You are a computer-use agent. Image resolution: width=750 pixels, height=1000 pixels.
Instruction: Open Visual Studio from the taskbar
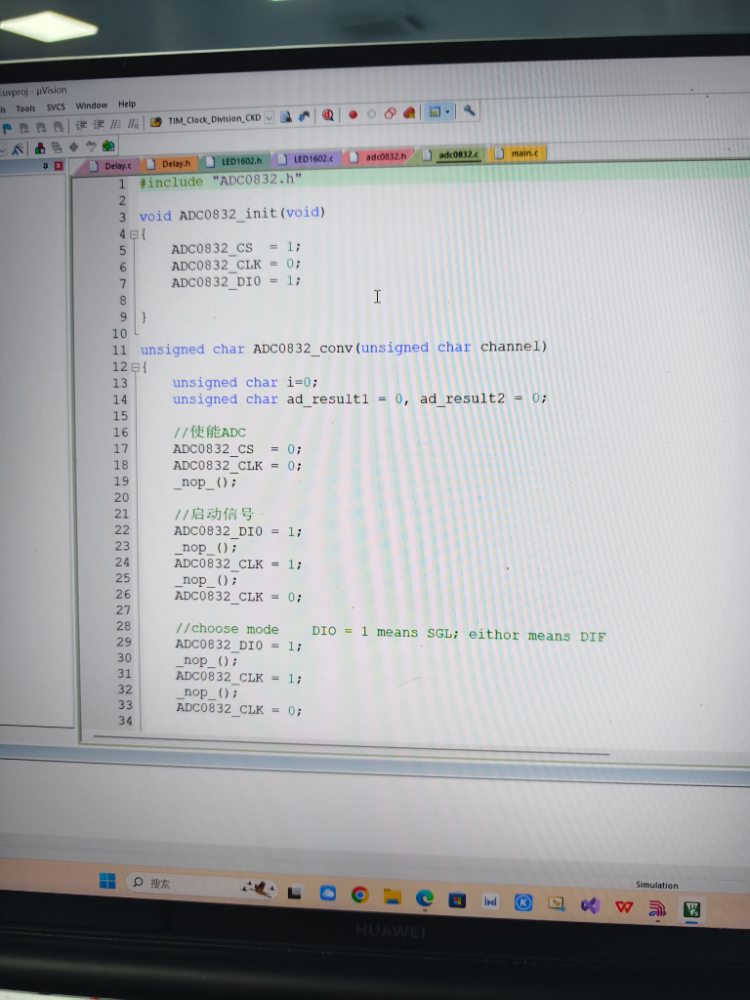(x=590, y=905)
